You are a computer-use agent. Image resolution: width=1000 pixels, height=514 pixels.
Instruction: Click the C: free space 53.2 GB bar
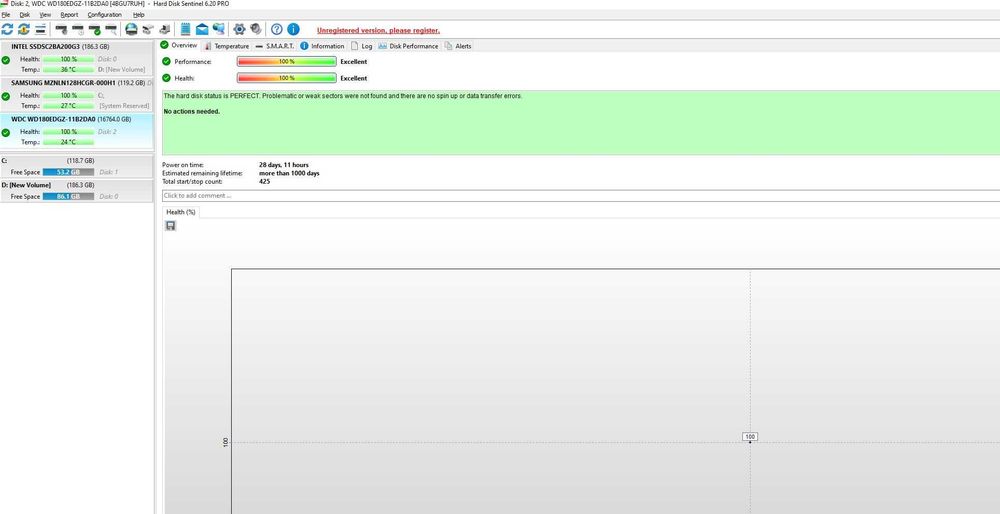tap(68, 172)
